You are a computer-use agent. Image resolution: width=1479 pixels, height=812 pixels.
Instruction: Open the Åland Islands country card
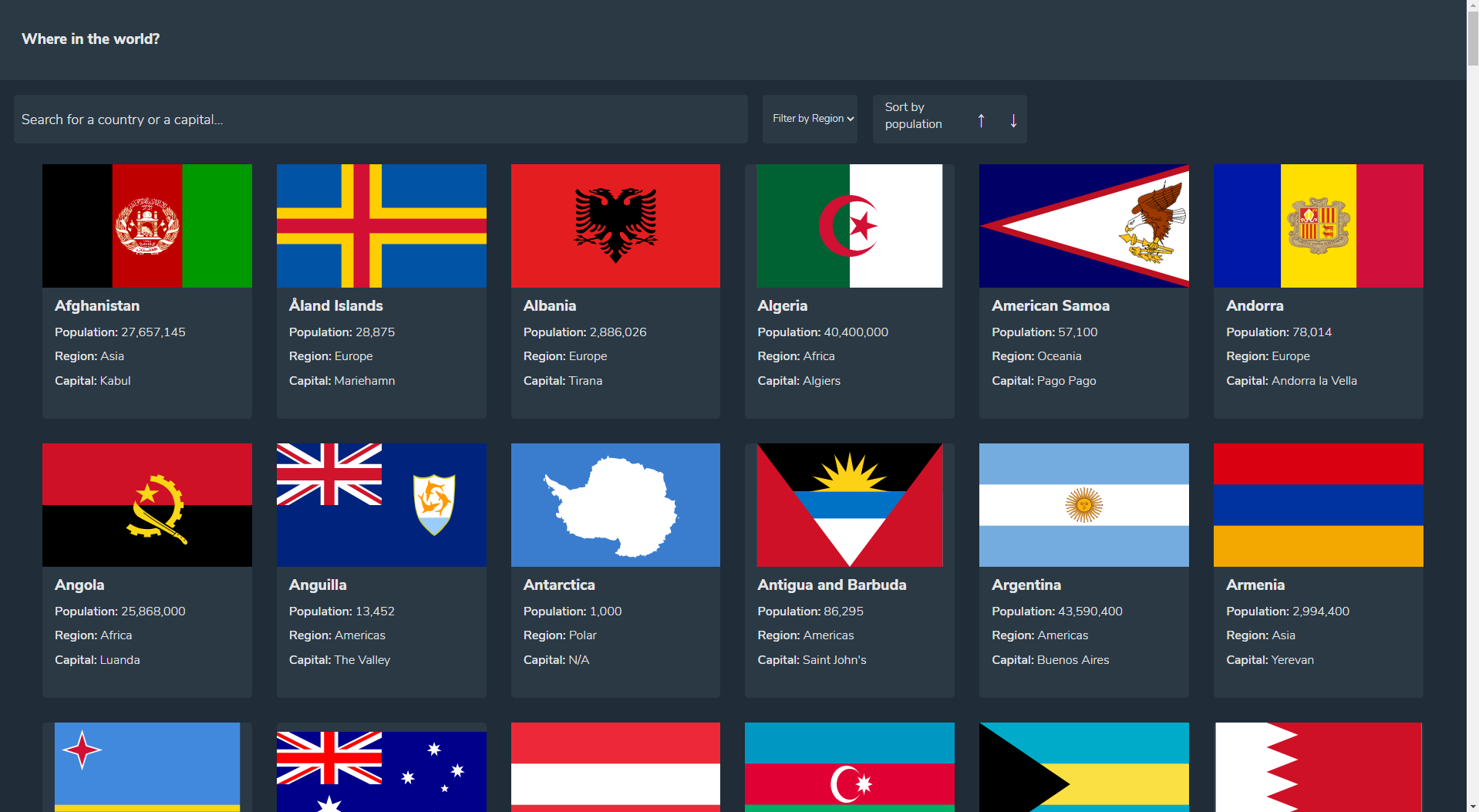[x=381, y=291]
